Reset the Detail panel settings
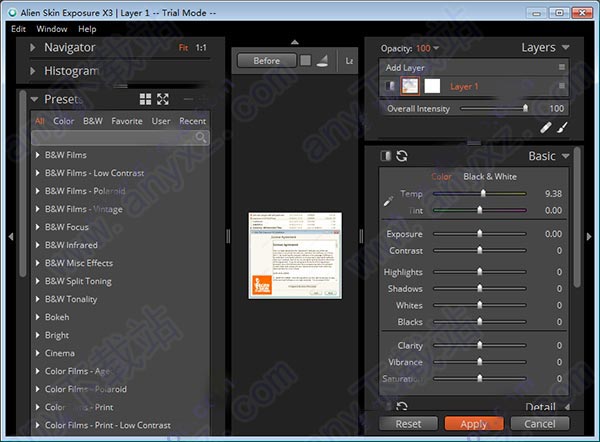This screenshot has height=442, width=600. click(401, 406)
